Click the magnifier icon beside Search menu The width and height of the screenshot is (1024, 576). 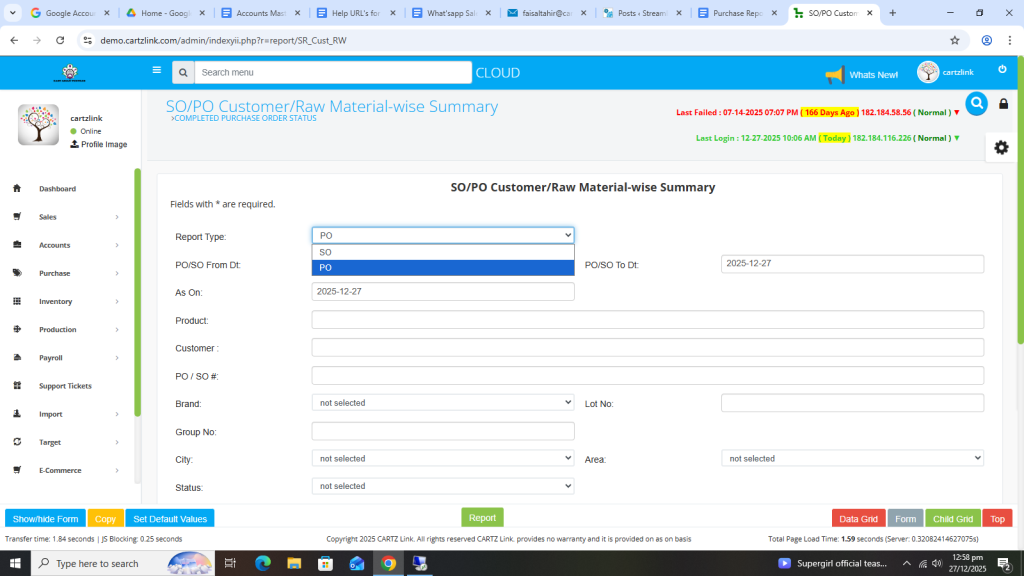[x=182, y=73]
